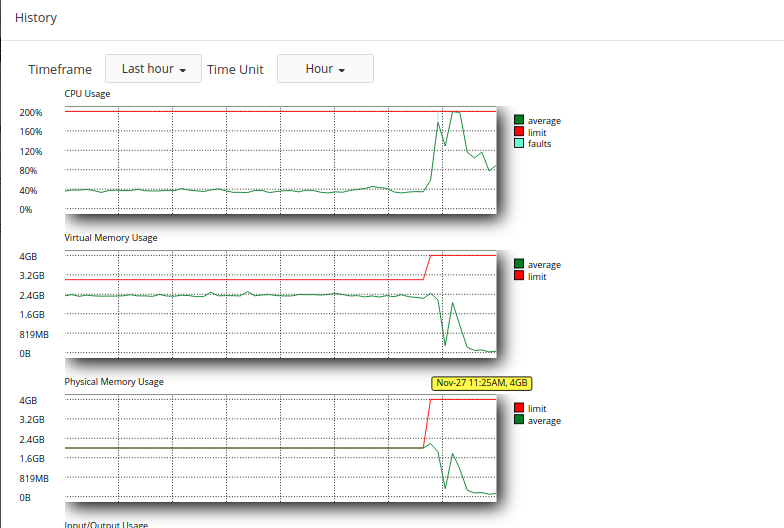Click red limit swatch in Physical Memory legend
The width and height of the screenshot is (784, 528).
519,408
